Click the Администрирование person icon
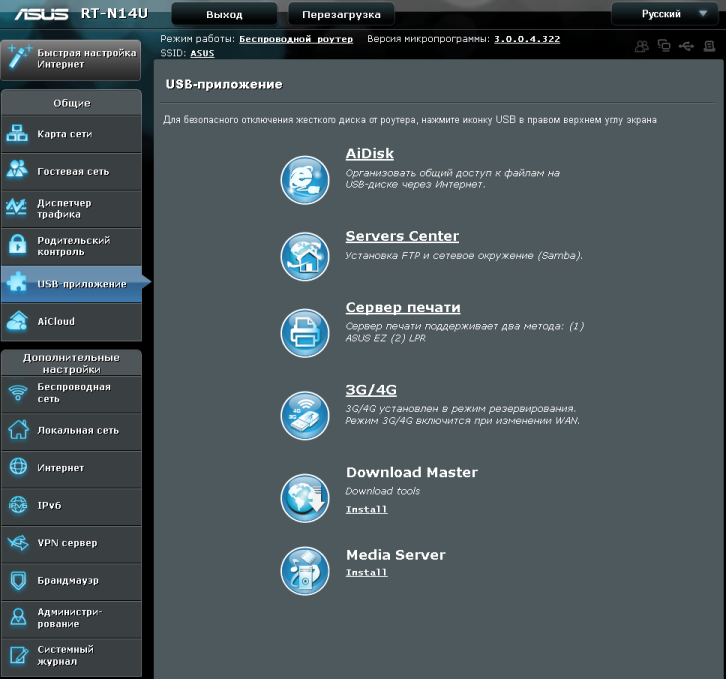Image resolution: width=726 pixels, height=679 pixels. click(x=19, y=616)
